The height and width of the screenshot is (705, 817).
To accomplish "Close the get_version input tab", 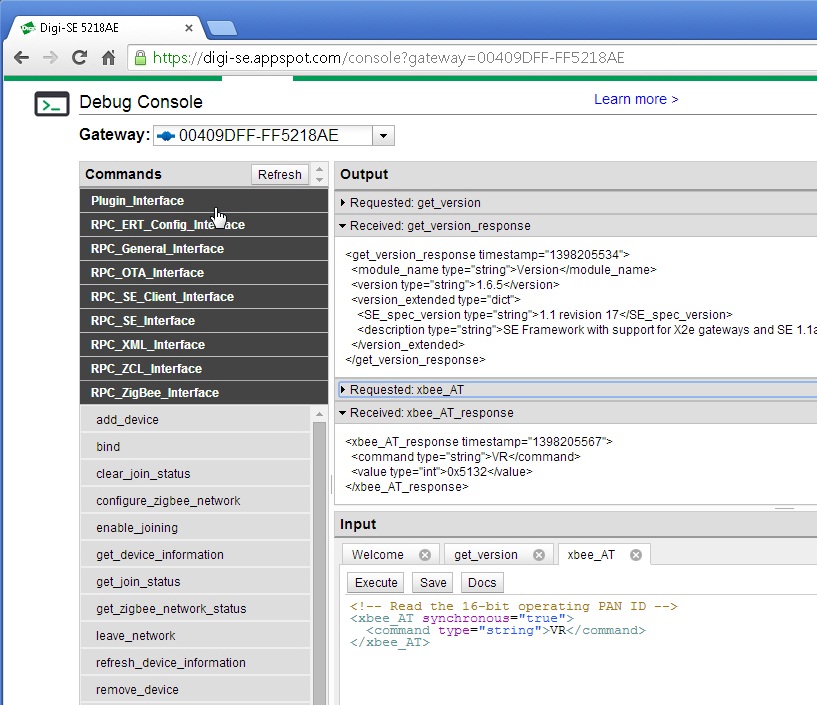I will pos(539,555).
